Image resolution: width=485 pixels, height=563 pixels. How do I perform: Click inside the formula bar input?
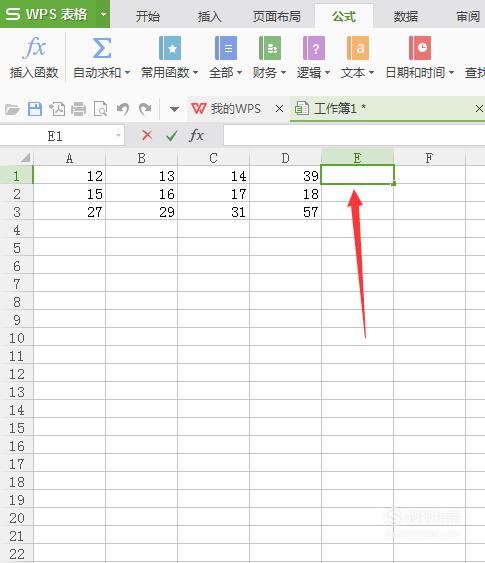(354, 135)
